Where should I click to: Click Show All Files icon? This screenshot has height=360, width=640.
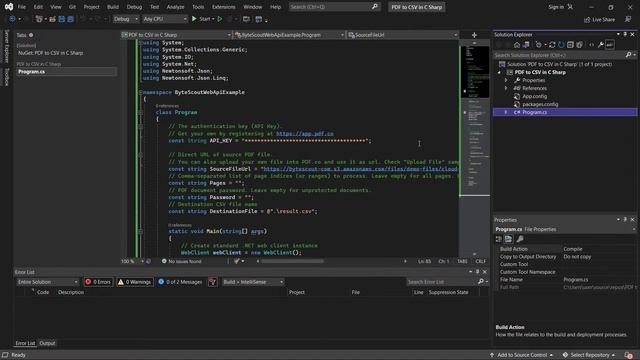point(579,45)
